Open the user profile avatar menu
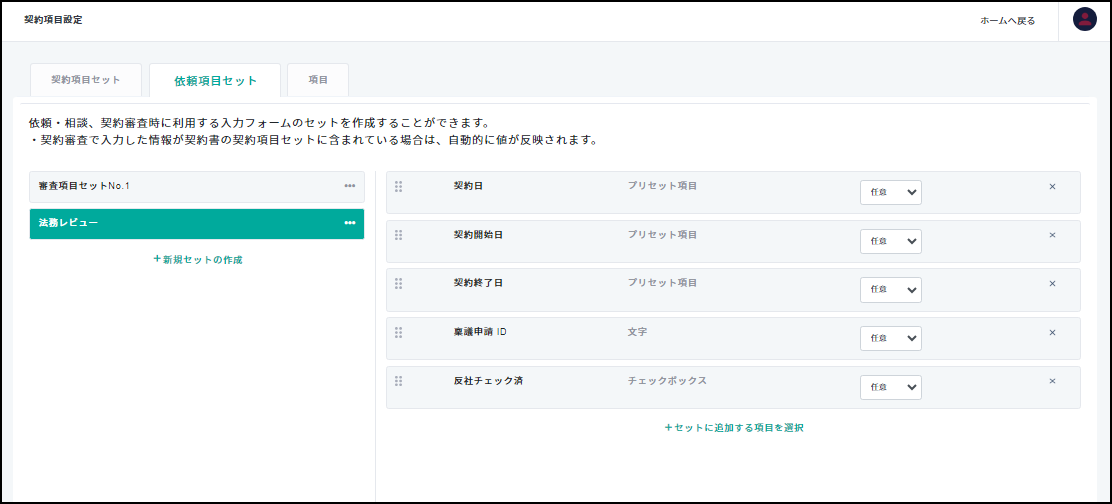 point(1084,20)
